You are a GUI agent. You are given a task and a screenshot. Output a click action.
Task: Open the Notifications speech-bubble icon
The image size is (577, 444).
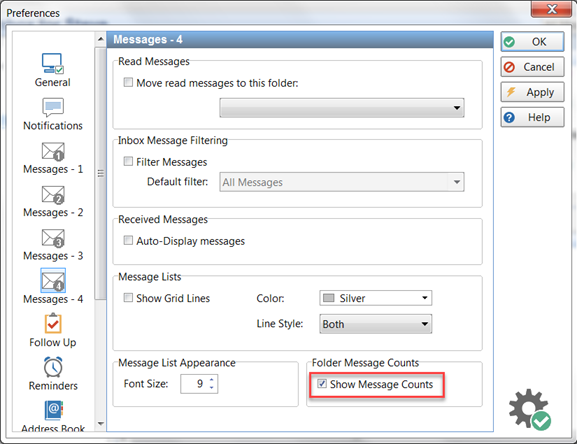53,107
